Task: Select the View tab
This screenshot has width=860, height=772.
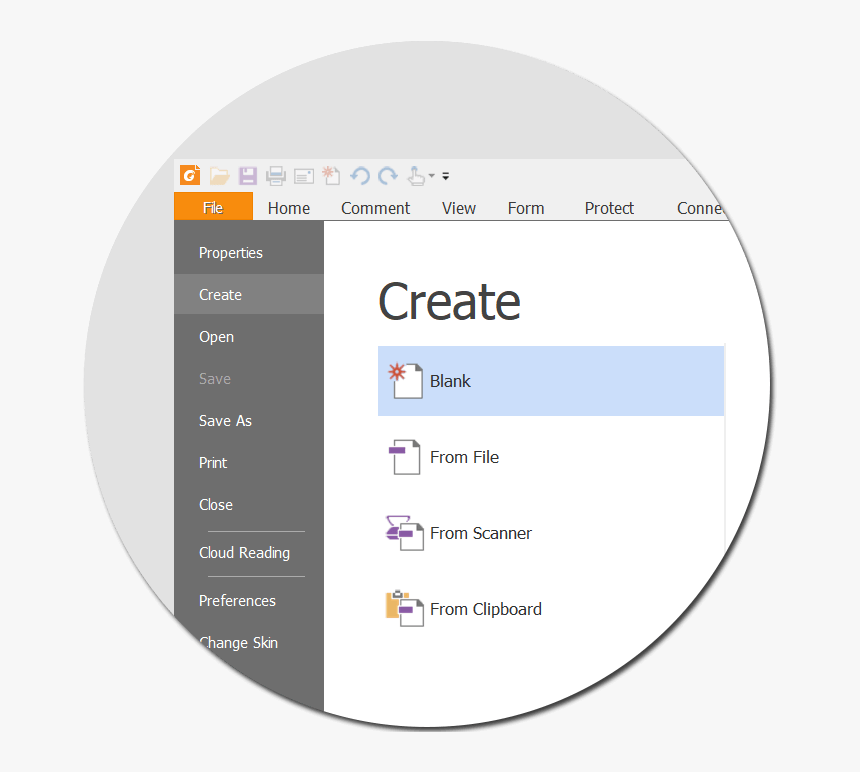Action: [x=458, y=208]
